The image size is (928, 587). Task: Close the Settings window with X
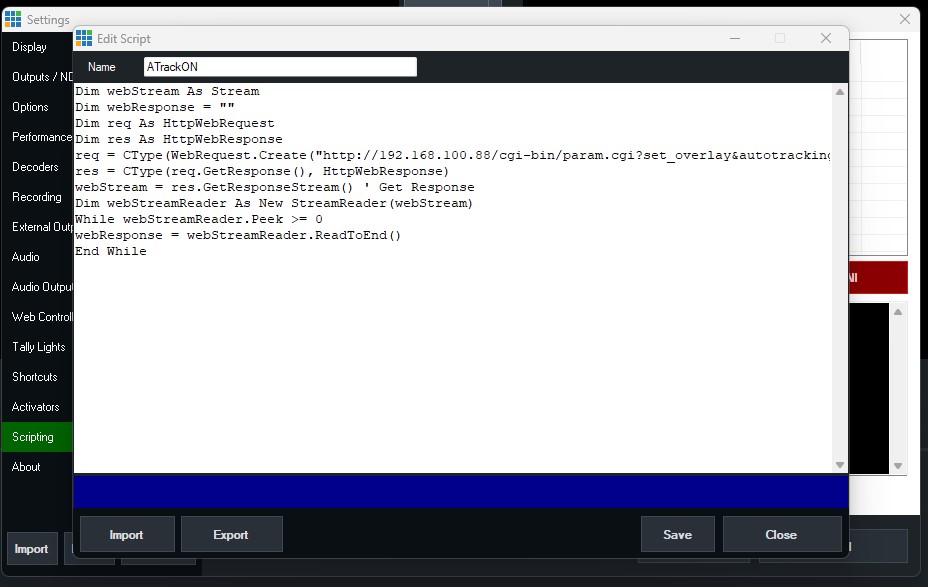point(905,19)
